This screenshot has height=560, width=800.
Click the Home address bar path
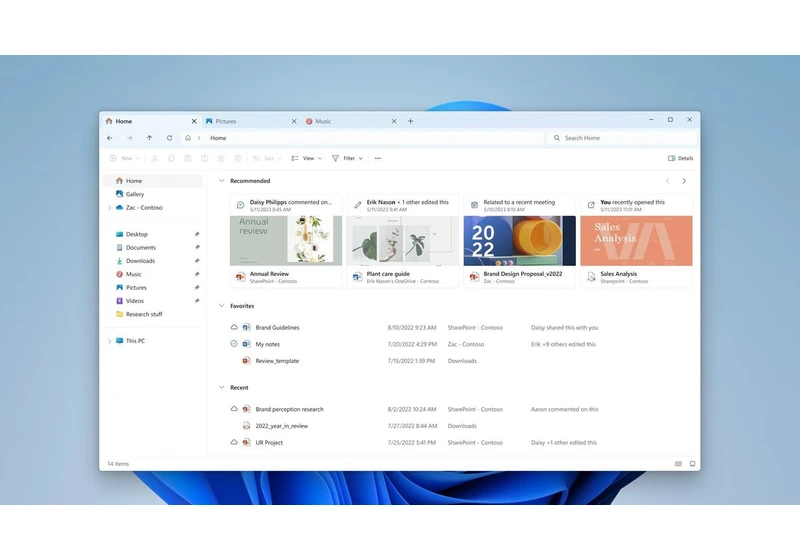pyautogui.click(x=218, y=138)
